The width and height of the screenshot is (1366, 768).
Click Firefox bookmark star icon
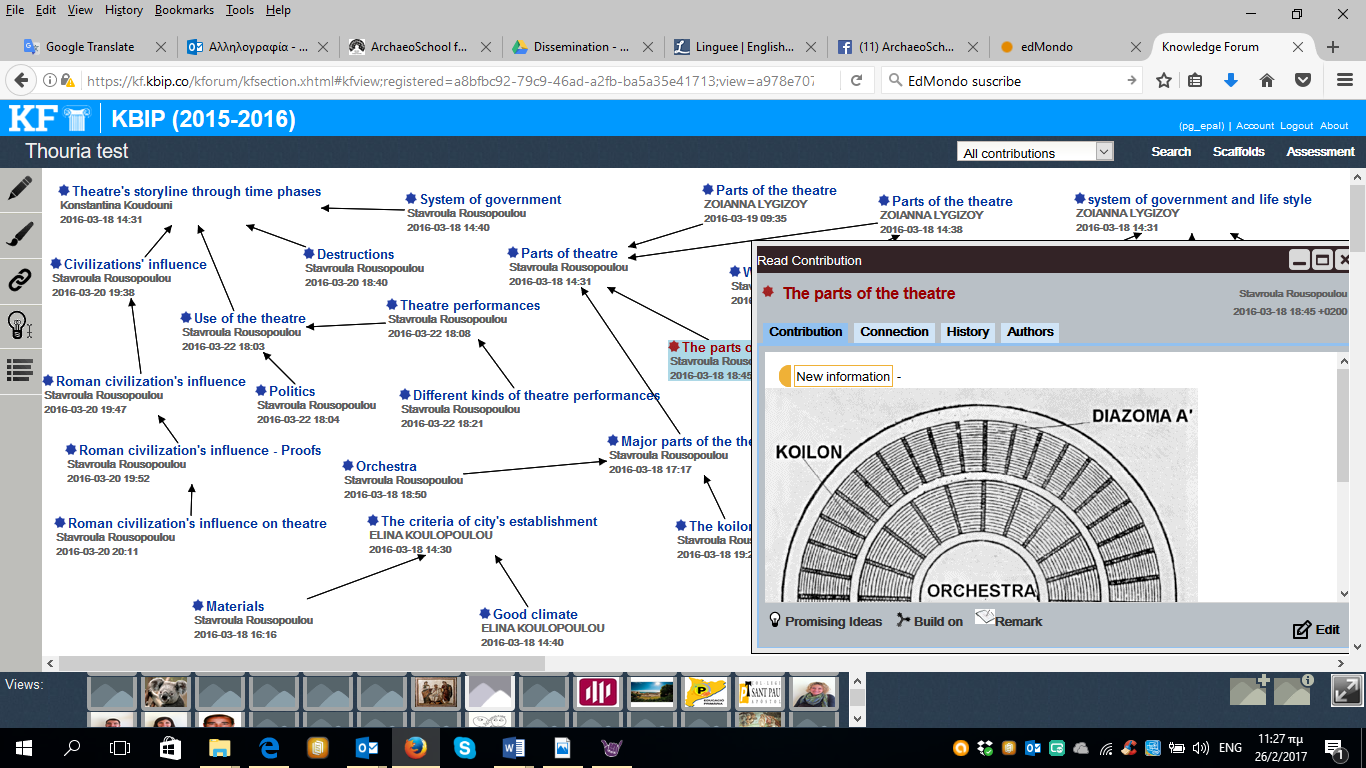(x=1164, y=81)
